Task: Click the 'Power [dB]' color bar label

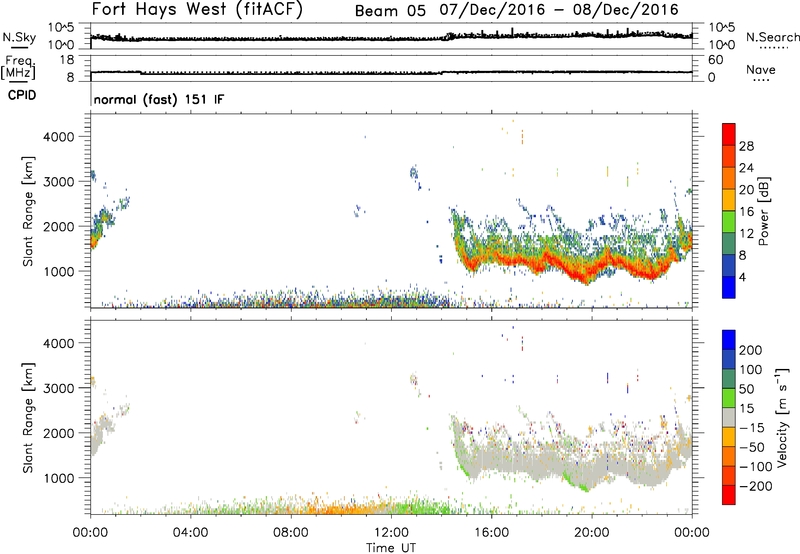Action: (x=764, y=211)
